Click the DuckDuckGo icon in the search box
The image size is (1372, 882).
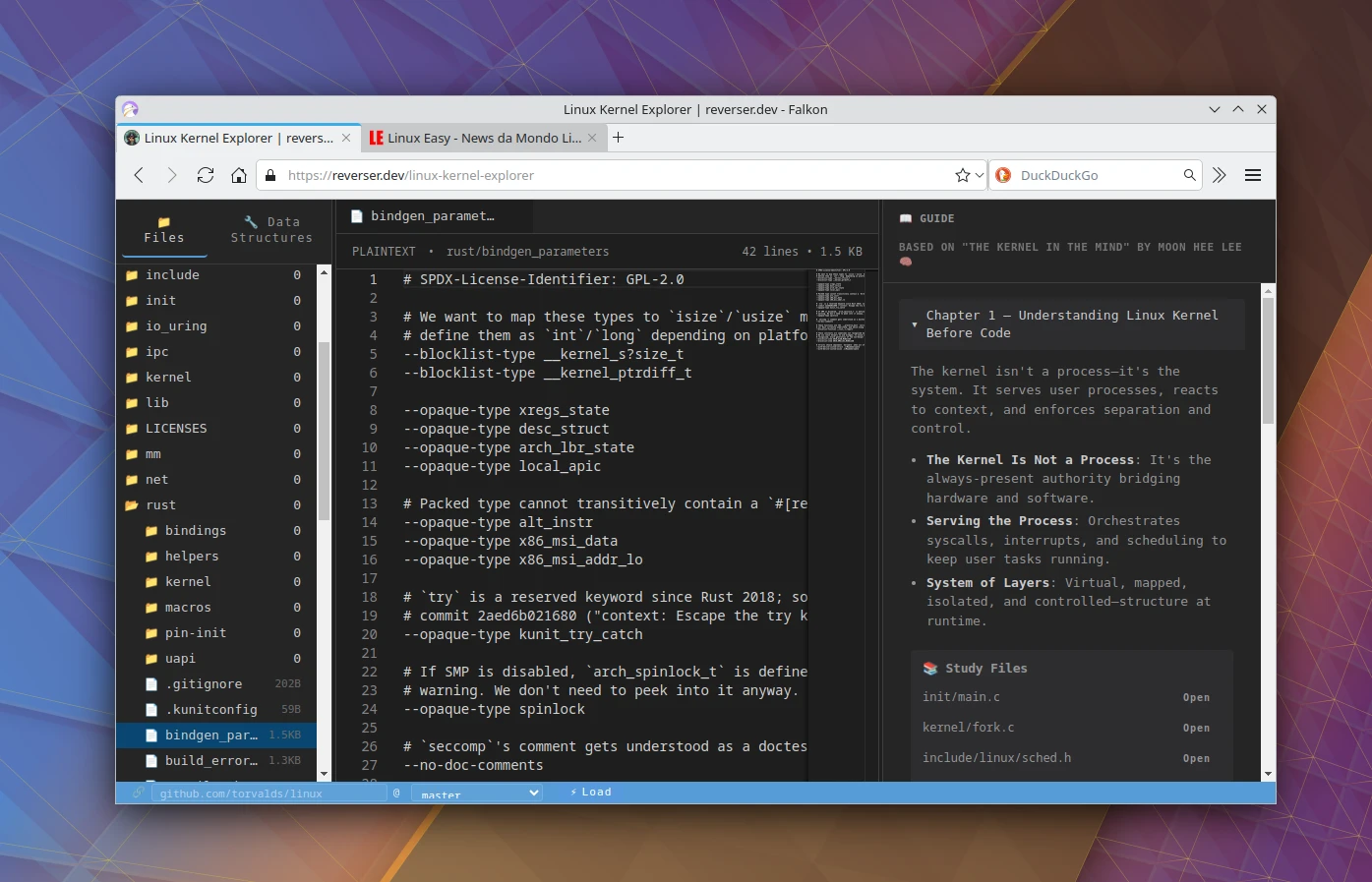(x=1002, y=175)
